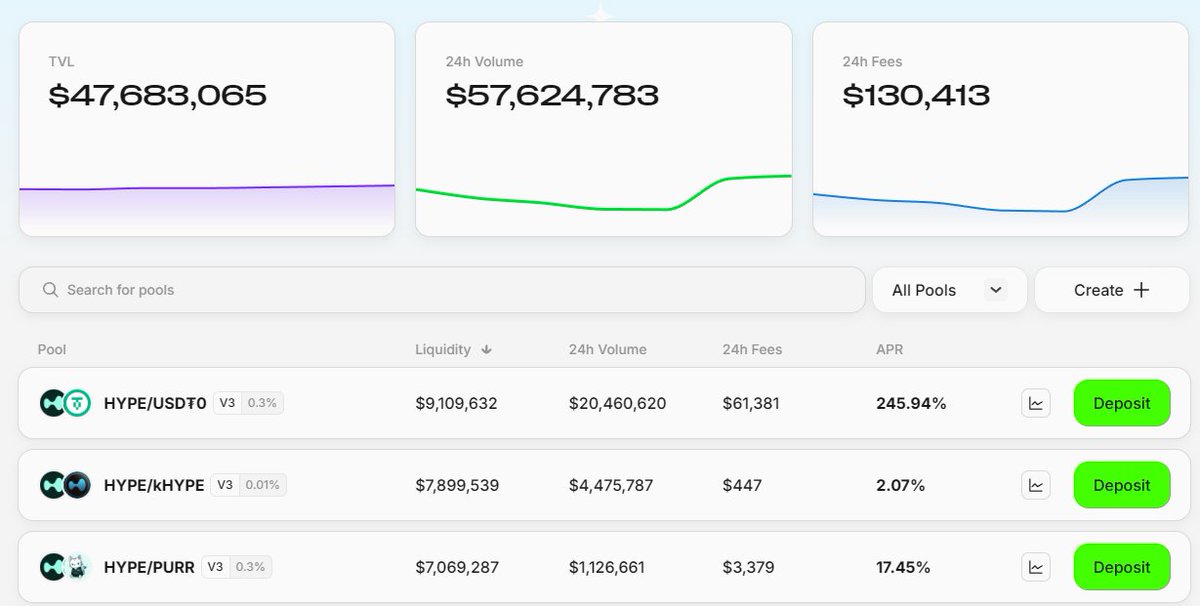
Task: Sort by 24h Fees column header
Action: pyautogui.click(x=752, y=350)
